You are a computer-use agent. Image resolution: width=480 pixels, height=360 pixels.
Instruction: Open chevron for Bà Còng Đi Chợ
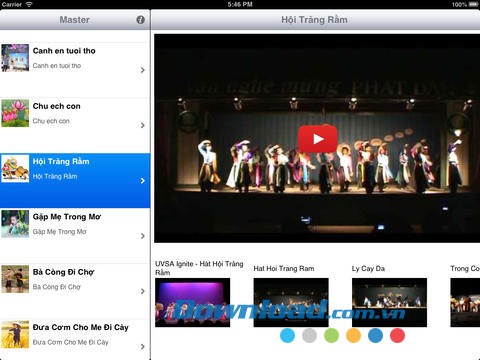point(143,291)
